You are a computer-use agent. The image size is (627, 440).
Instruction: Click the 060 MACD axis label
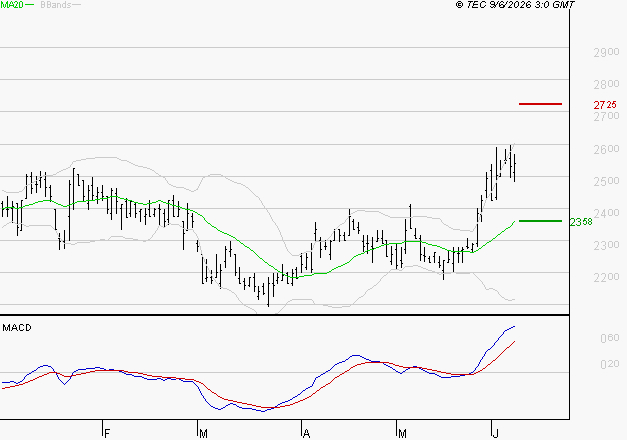610,338
